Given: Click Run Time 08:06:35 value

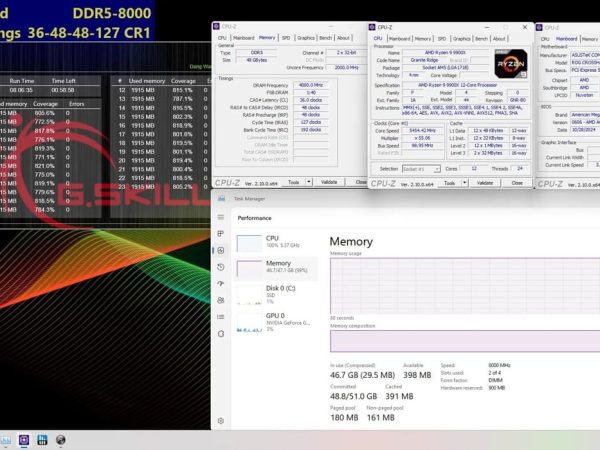Looking at the screenshot, I should tap(21, 90).
